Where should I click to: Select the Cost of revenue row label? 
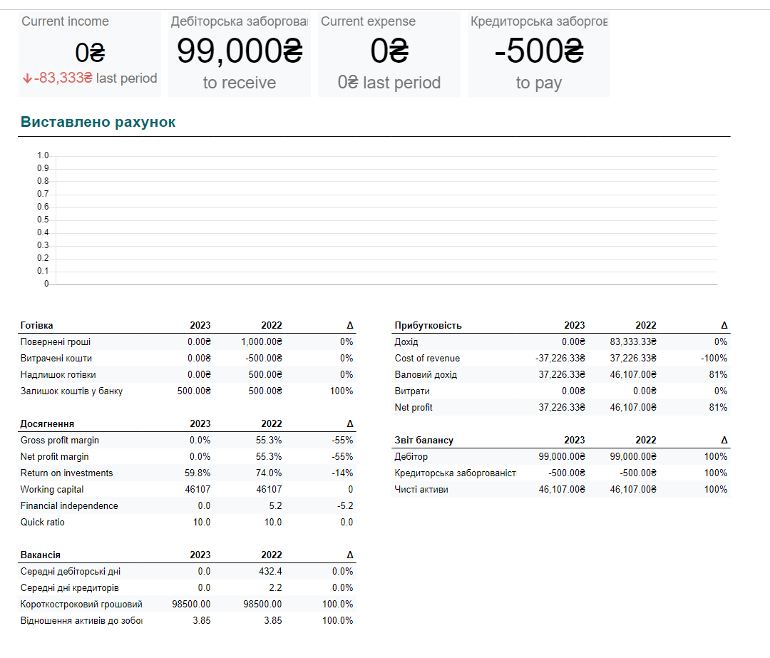tap(427, 358)
